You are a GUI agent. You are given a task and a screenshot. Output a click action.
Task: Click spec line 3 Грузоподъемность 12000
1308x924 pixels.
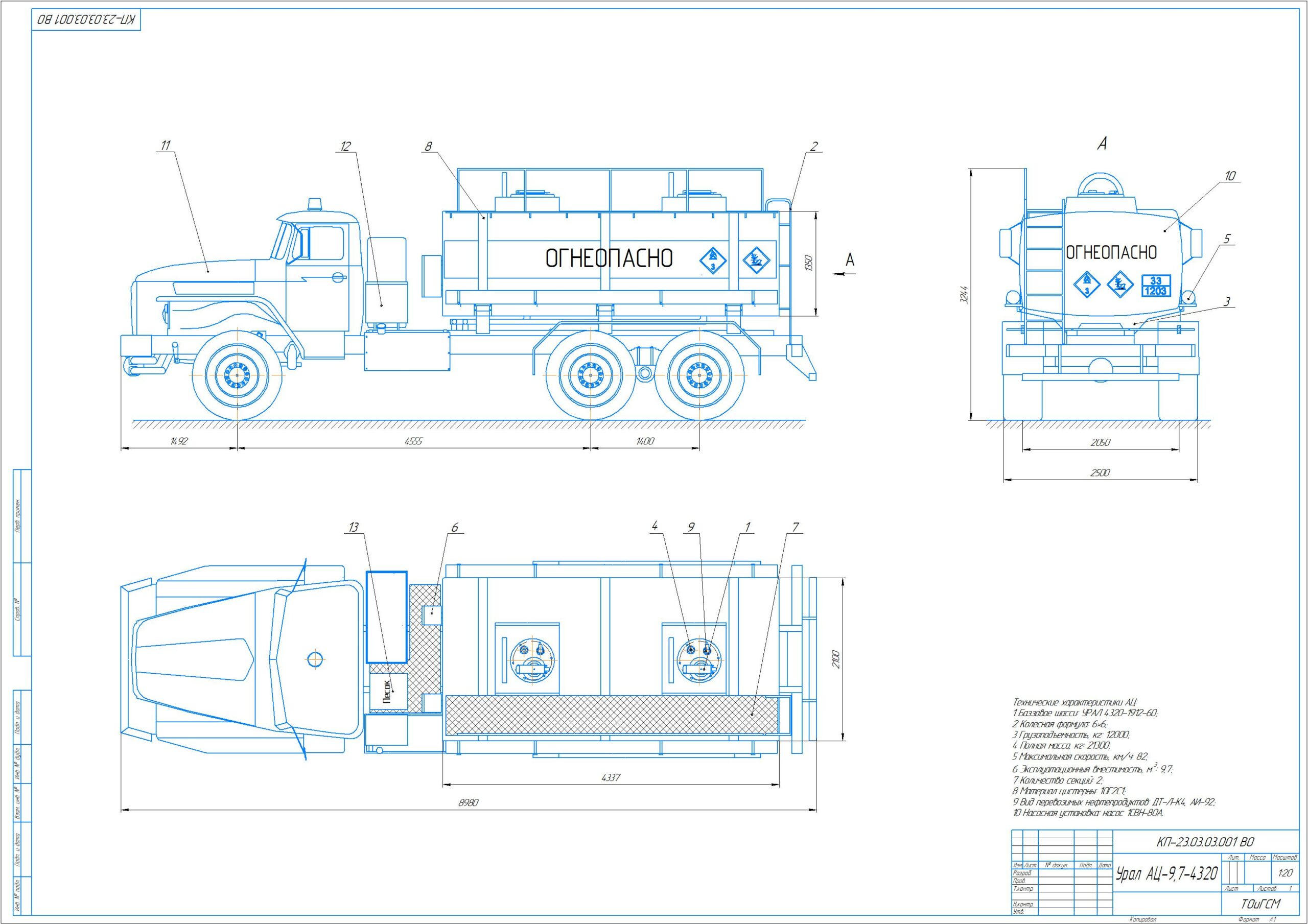[1071, 736]
